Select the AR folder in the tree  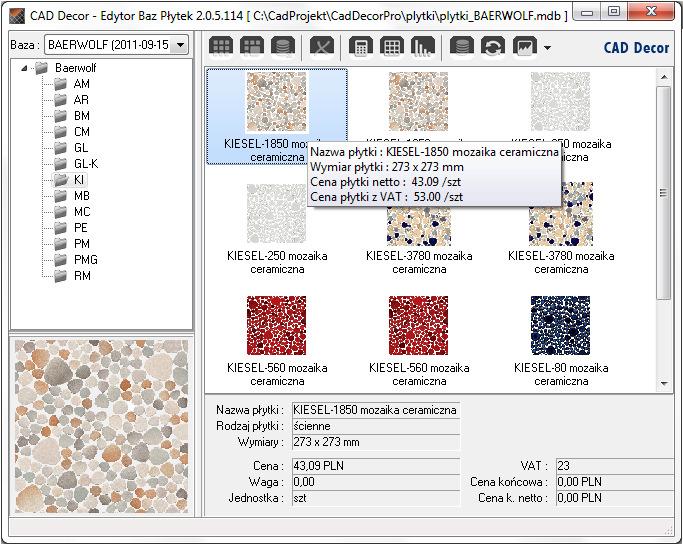pyautogui.click(x=81, y=100)
